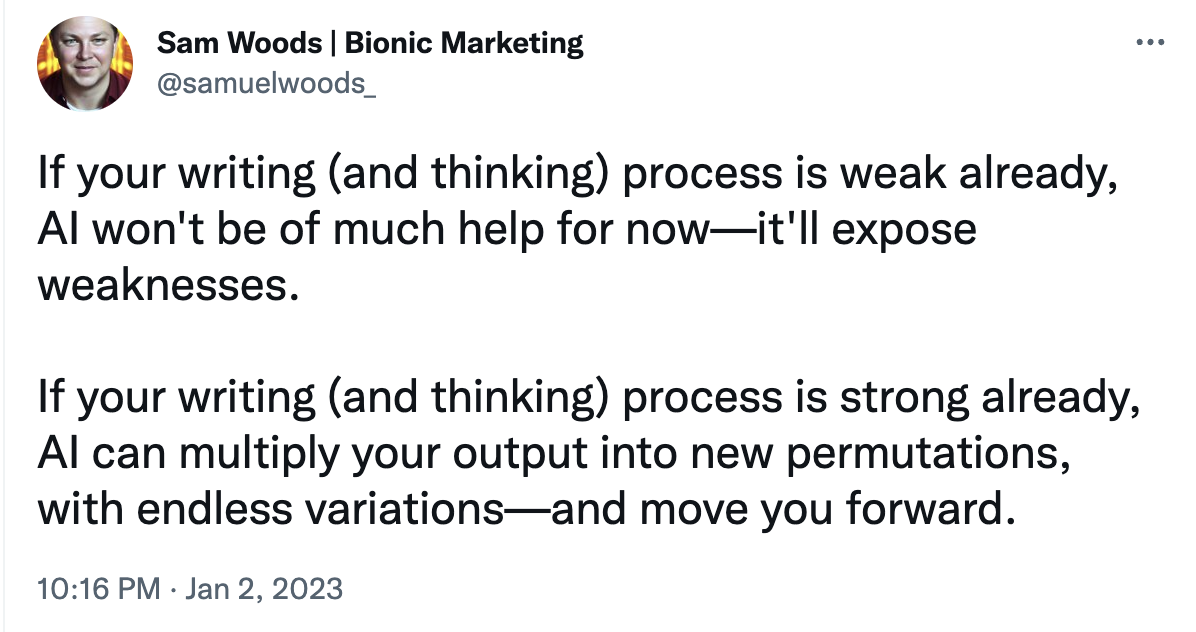The image size is (1196, 632).
Task: Click the word "weaknesses." in the tweet
Action: [x=168, y=286]
